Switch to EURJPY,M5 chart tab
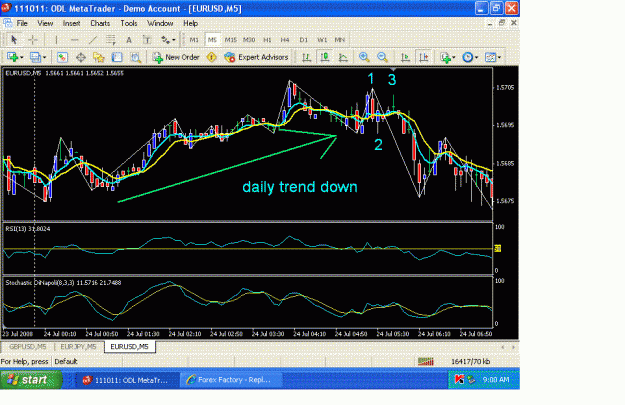This screenshot has height=405, width=625. [x=78, y=346]
